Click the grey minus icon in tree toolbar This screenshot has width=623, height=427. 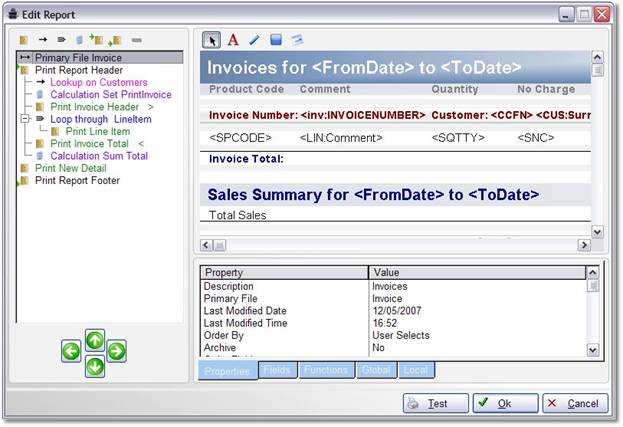coord(137,40)
